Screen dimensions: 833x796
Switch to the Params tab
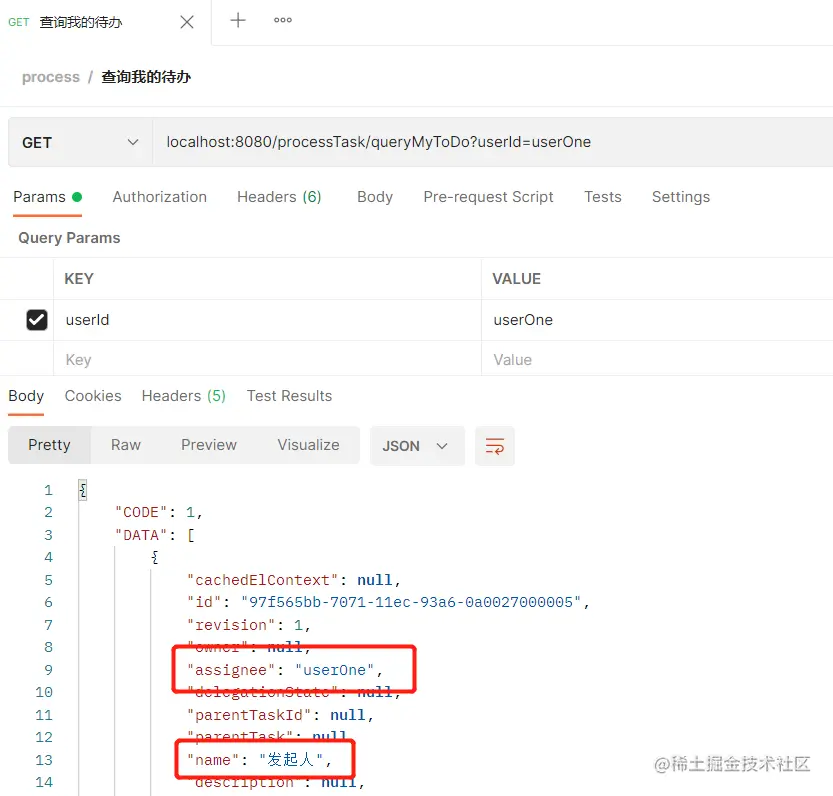(47, 197)
